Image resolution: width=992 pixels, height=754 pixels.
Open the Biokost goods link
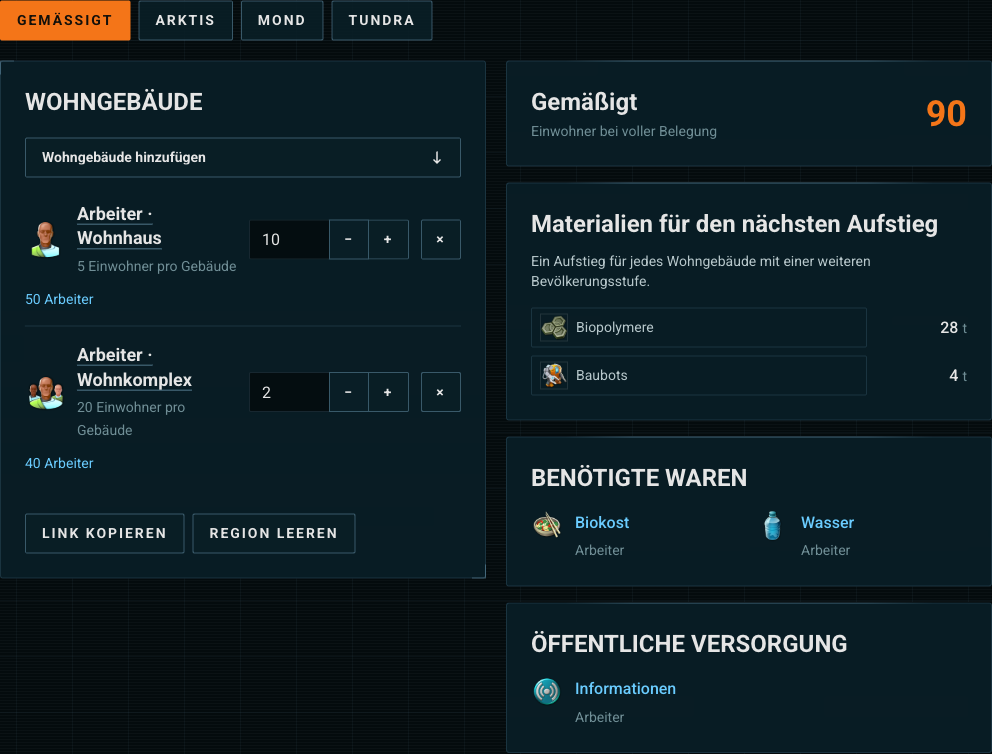click(x=602, y=522)
